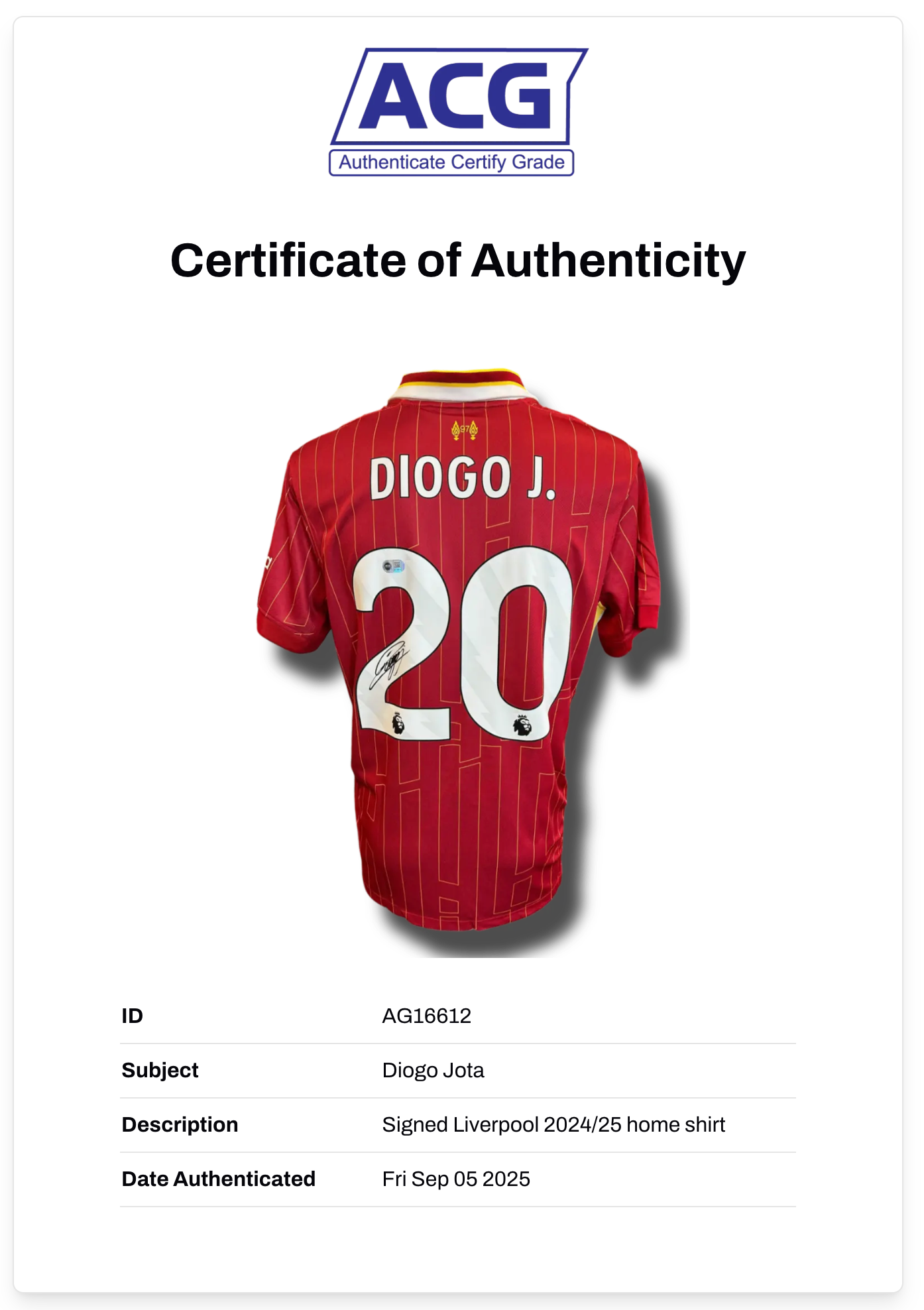This screenshot has height=1310, width=924.
Task: Click the Subject label
Action: 160,1070
